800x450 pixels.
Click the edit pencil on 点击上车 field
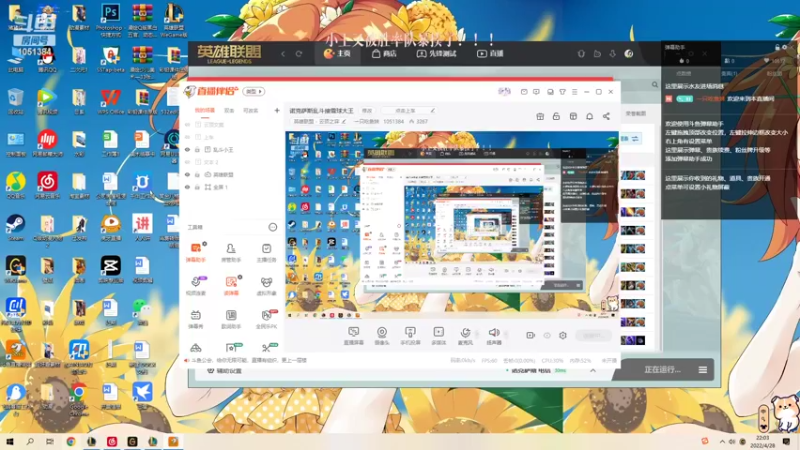[433, 111]
